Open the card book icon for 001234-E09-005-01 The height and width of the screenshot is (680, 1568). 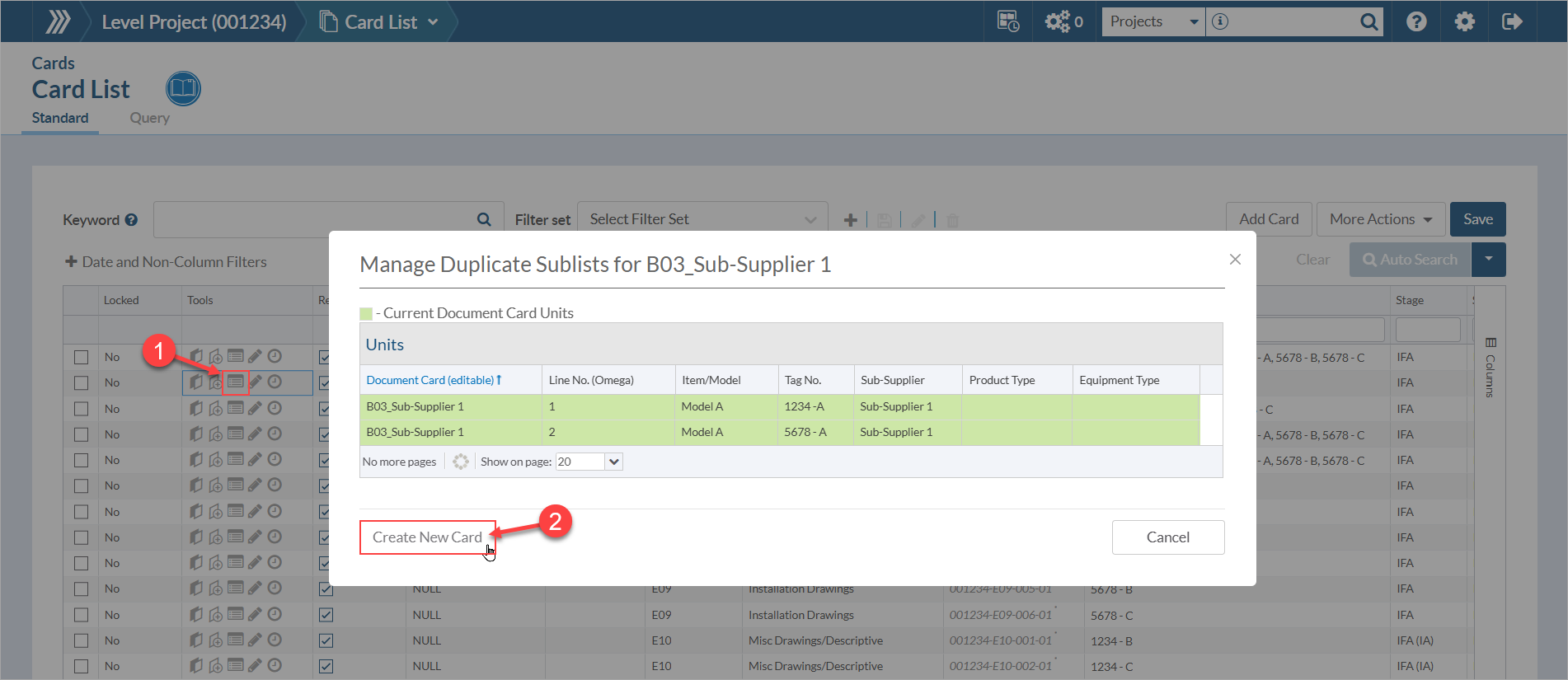[x=196, y=589]
